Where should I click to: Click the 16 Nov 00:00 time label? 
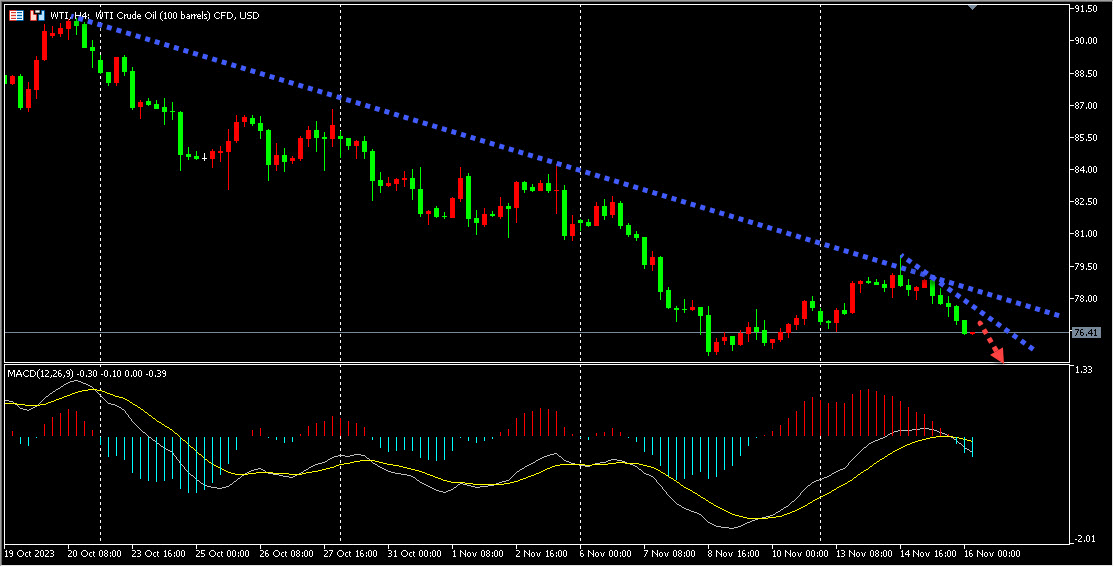pyautogui.click(x=992, y=554)
